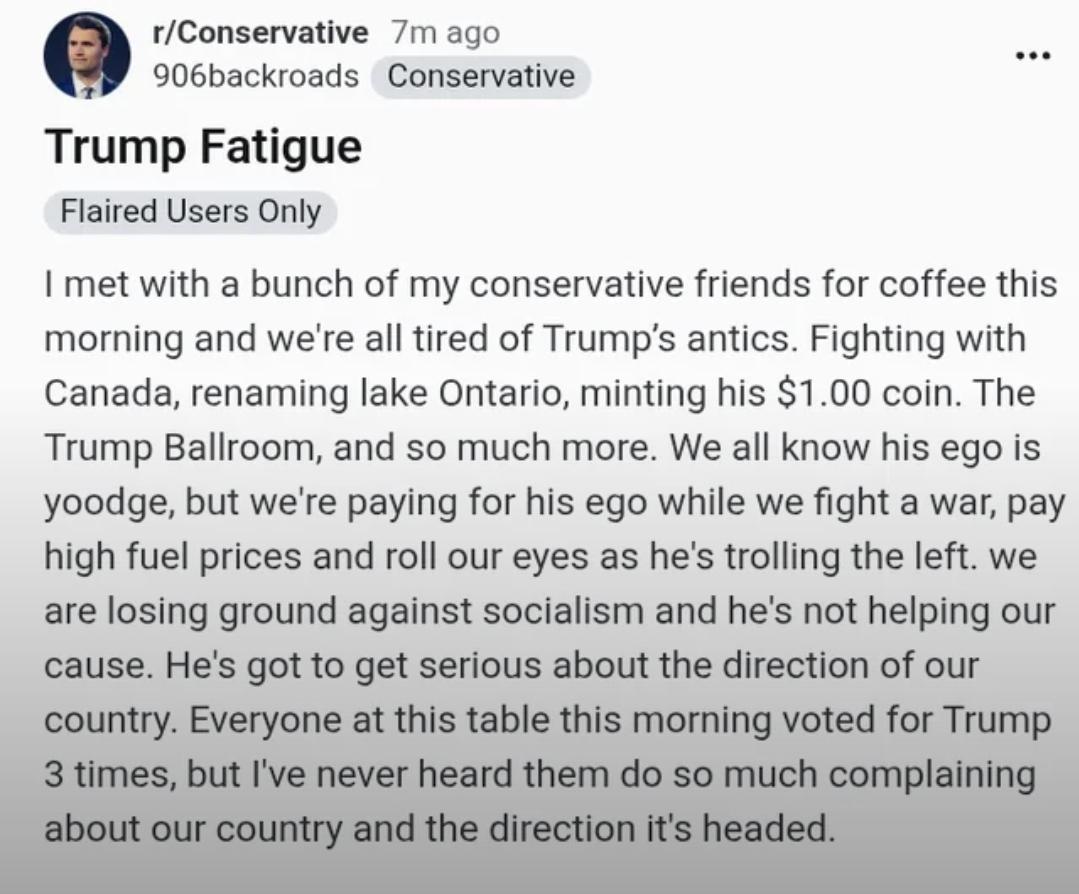Filter by Flaired Users Only tag
1079x894 pixels.
[191, 211]
